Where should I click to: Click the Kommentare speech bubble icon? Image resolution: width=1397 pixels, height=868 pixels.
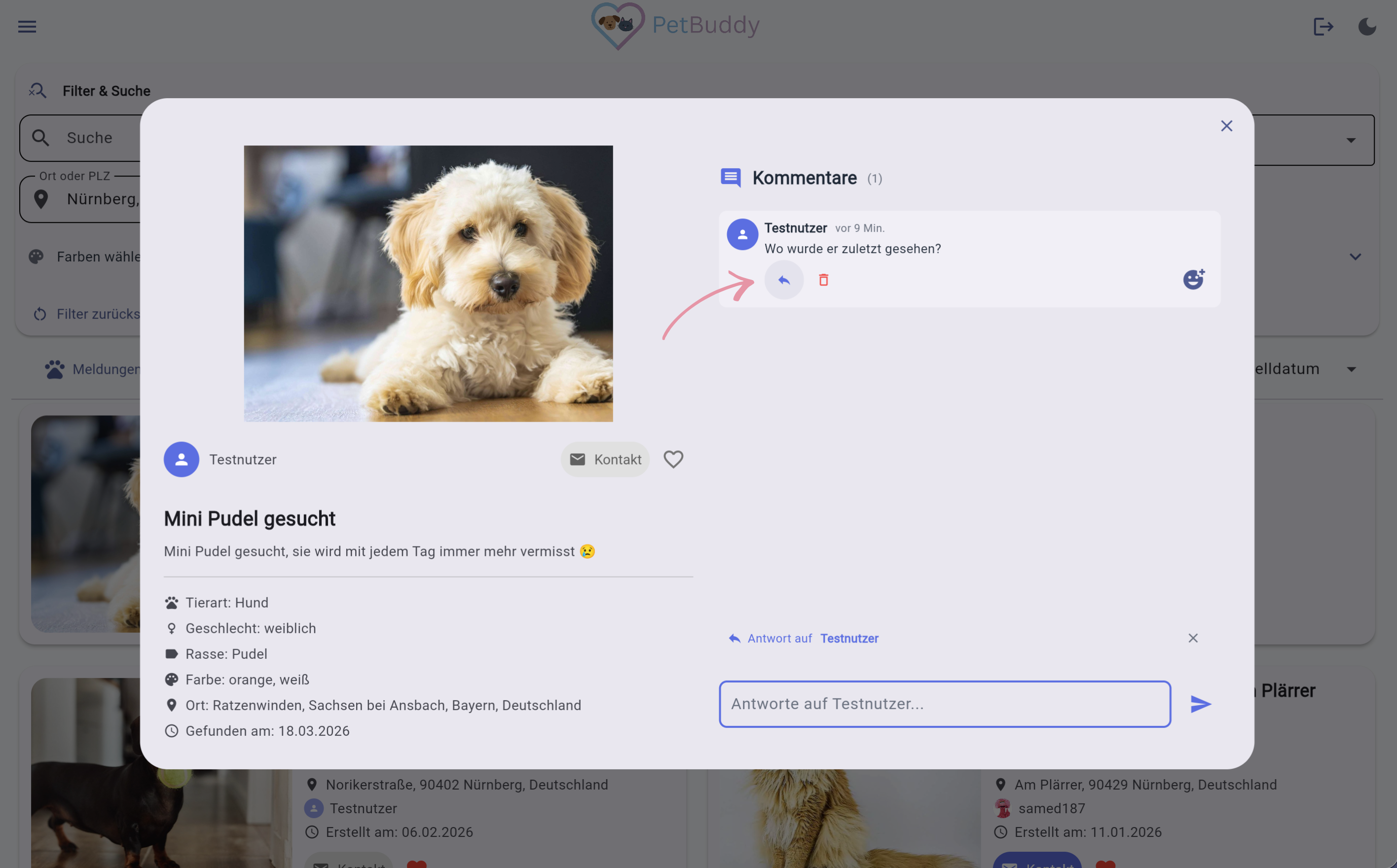731,178
